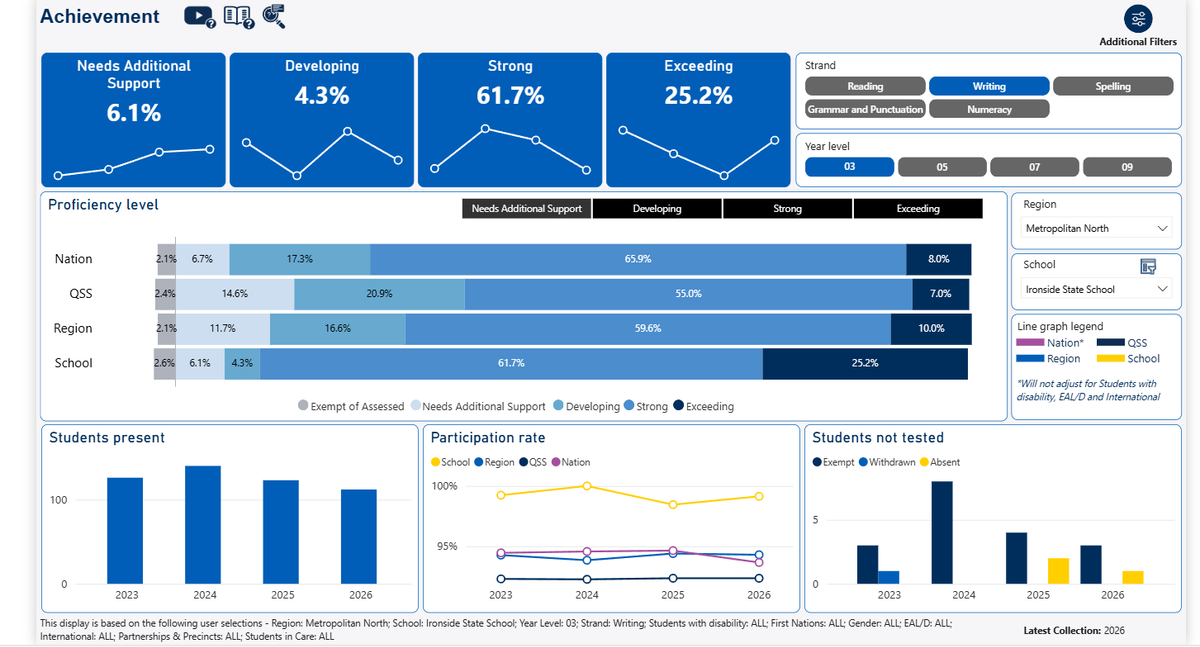Click the School 25.2% Exceeding segment
The image size is (1200, 647).
tap(865, 363)
